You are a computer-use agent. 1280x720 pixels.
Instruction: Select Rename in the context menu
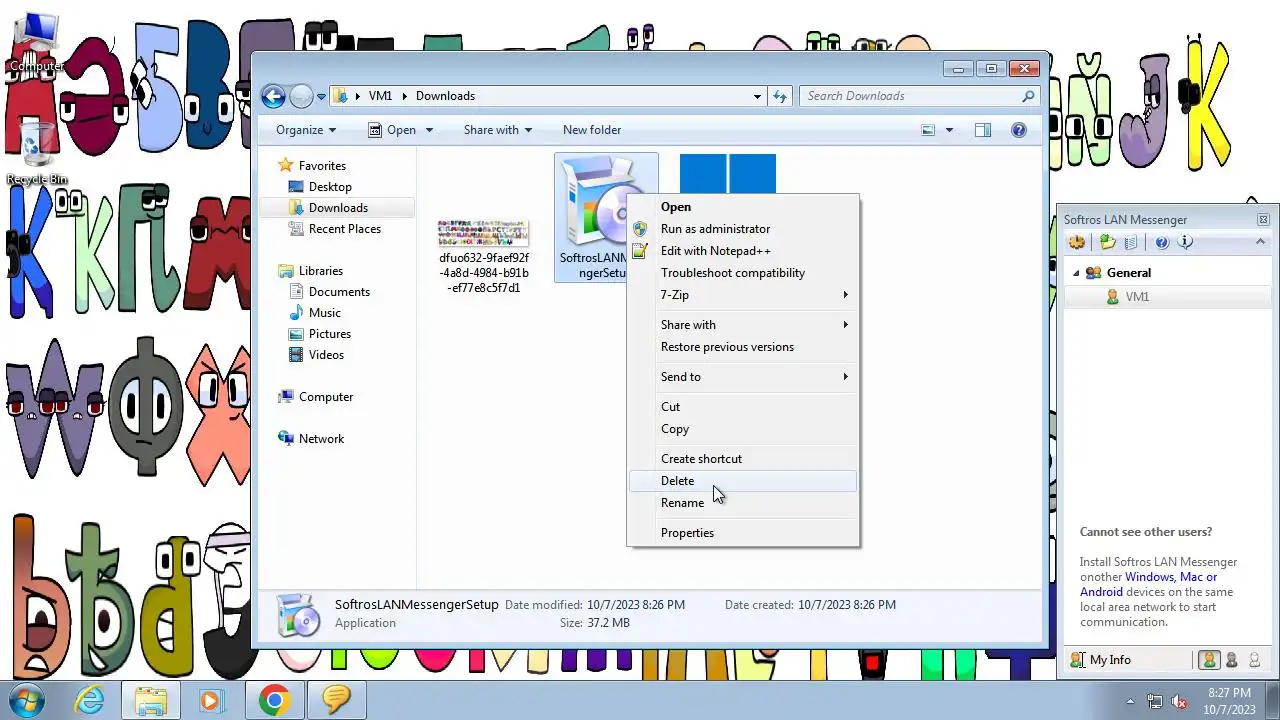[743, 503]
